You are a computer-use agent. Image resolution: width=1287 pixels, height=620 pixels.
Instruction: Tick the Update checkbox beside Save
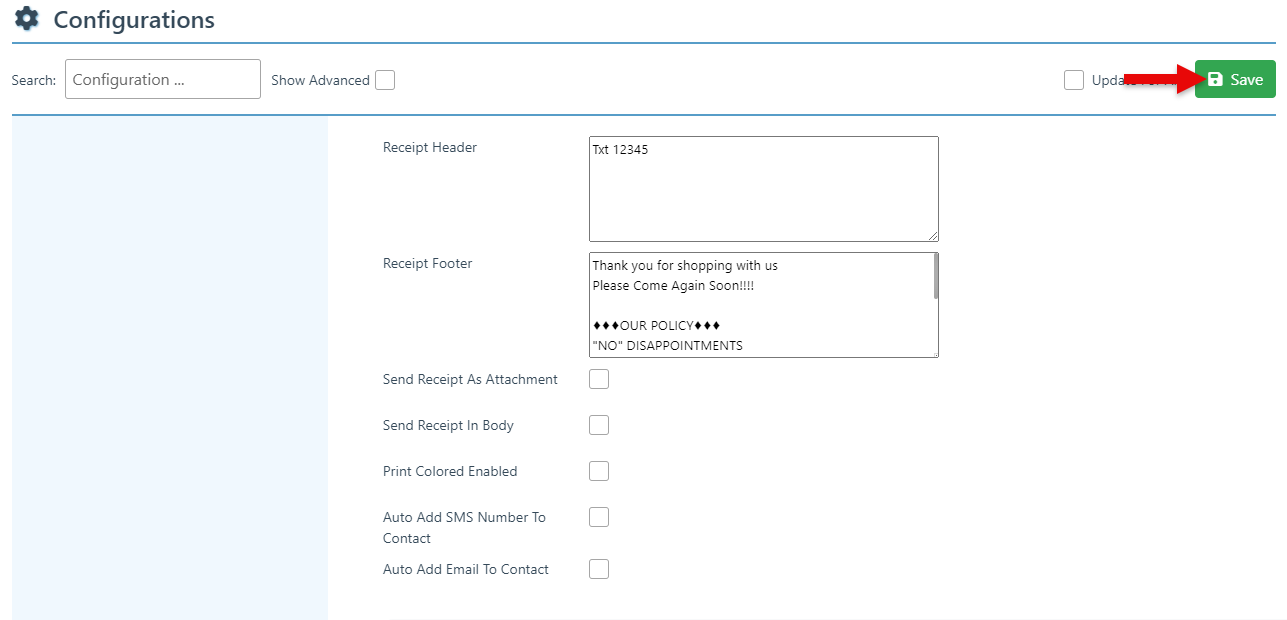[1074, 80]
